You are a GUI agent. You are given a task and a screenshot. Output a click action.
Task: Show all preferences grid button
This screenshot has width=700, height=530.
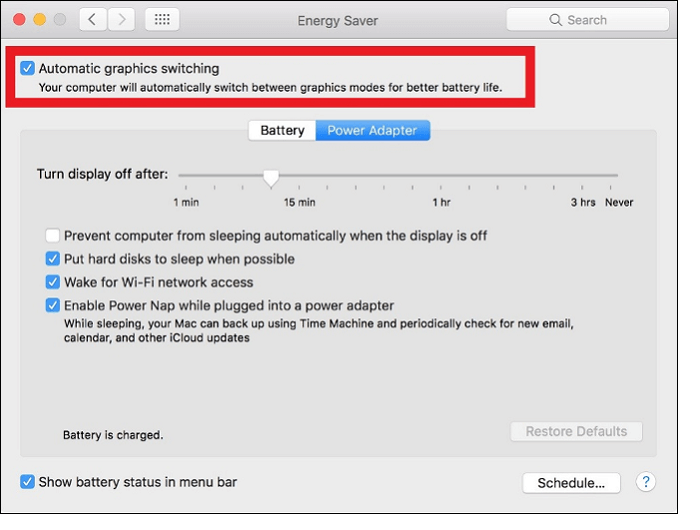click(x=162, y=20)
